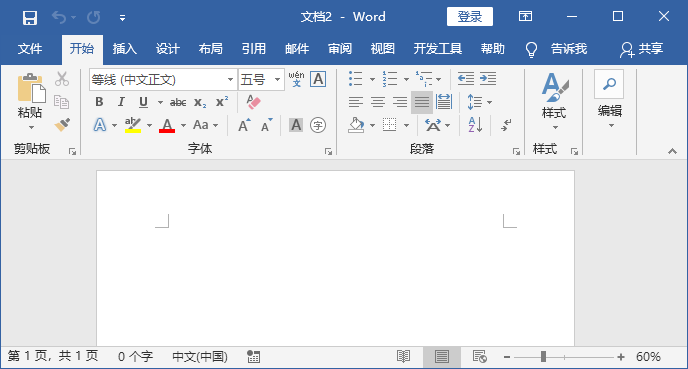The width and height of the screenshot is (688, 369).
Task: Open the font name dropdown 等线
Action: (230, 80)
